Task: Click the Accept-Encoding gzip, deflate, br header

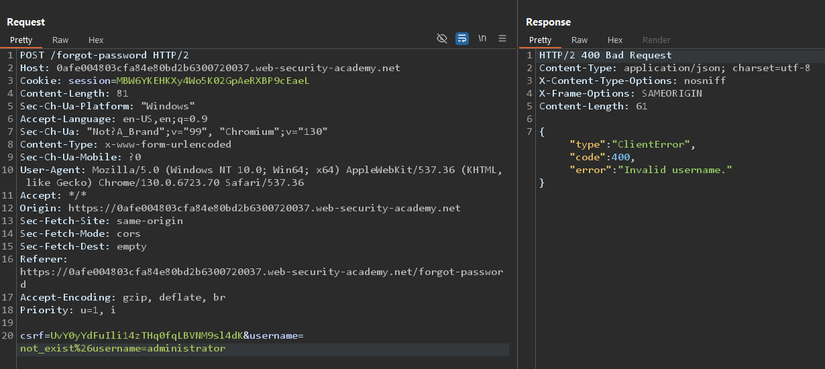Action: point(123,297)
